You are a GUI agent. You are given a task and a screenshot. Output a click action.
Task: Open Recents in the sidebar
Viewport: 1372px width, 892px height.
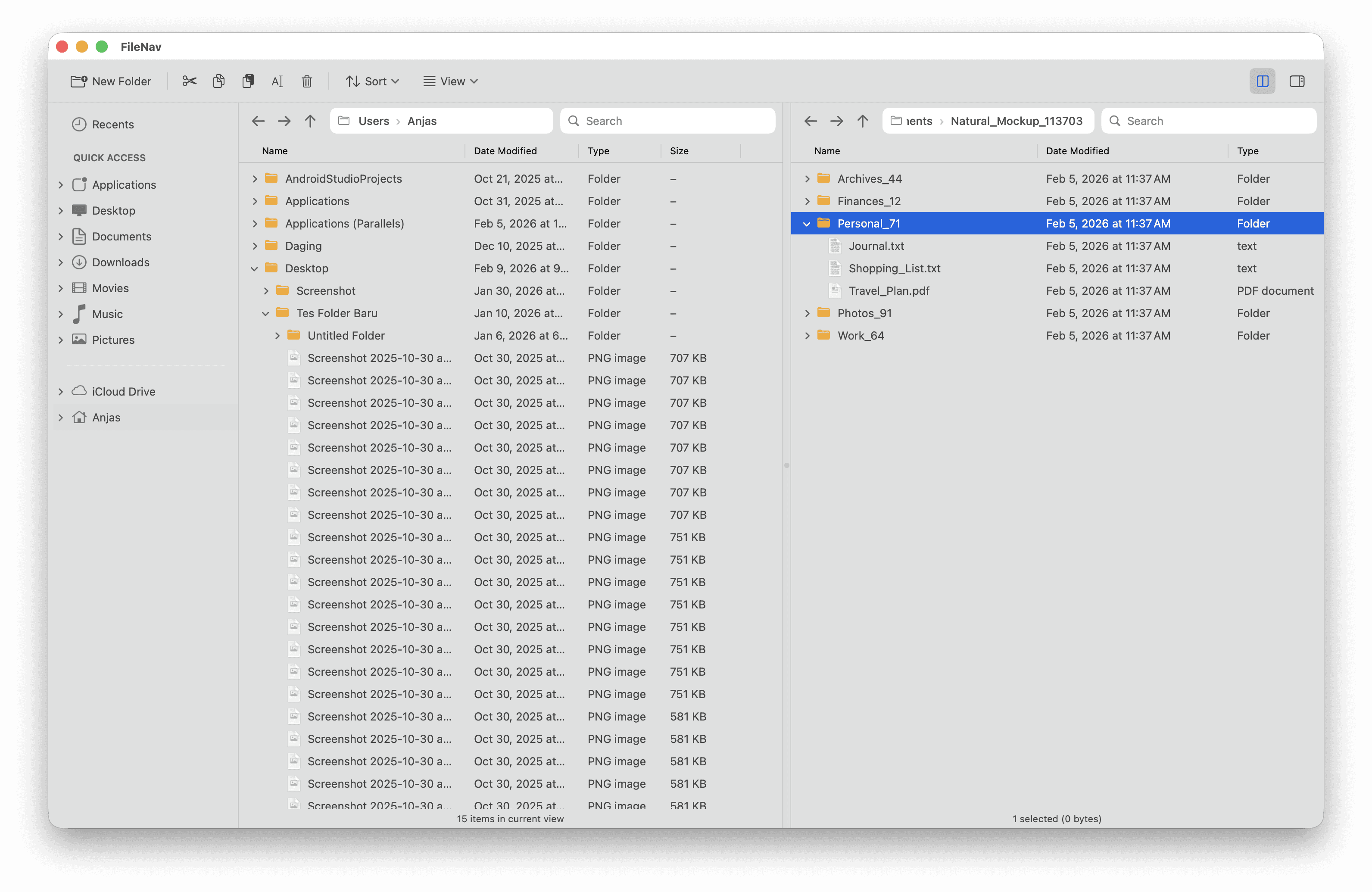112,125
